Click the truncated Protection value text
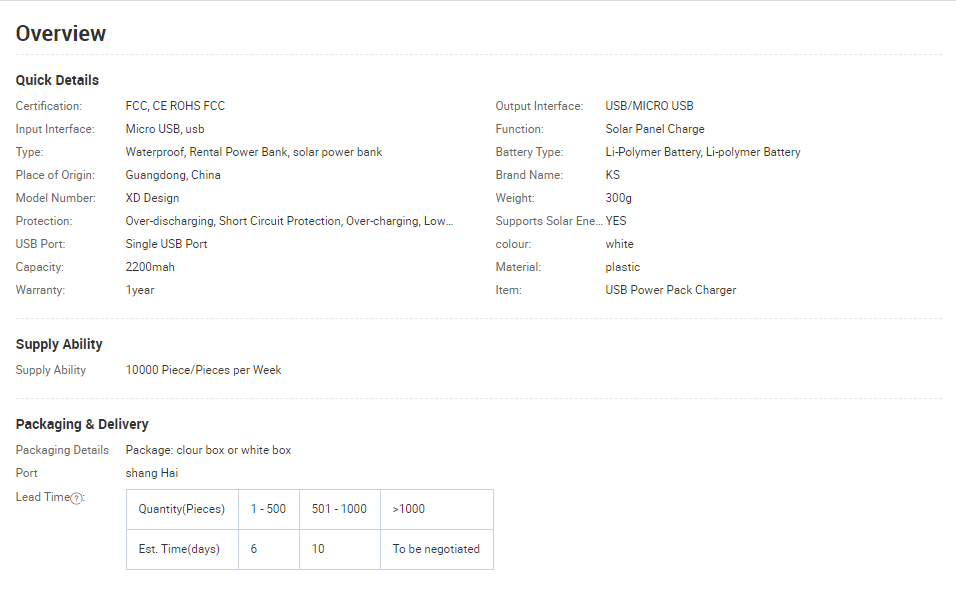This screenshot has height=589, width=956. pos(289,221)
